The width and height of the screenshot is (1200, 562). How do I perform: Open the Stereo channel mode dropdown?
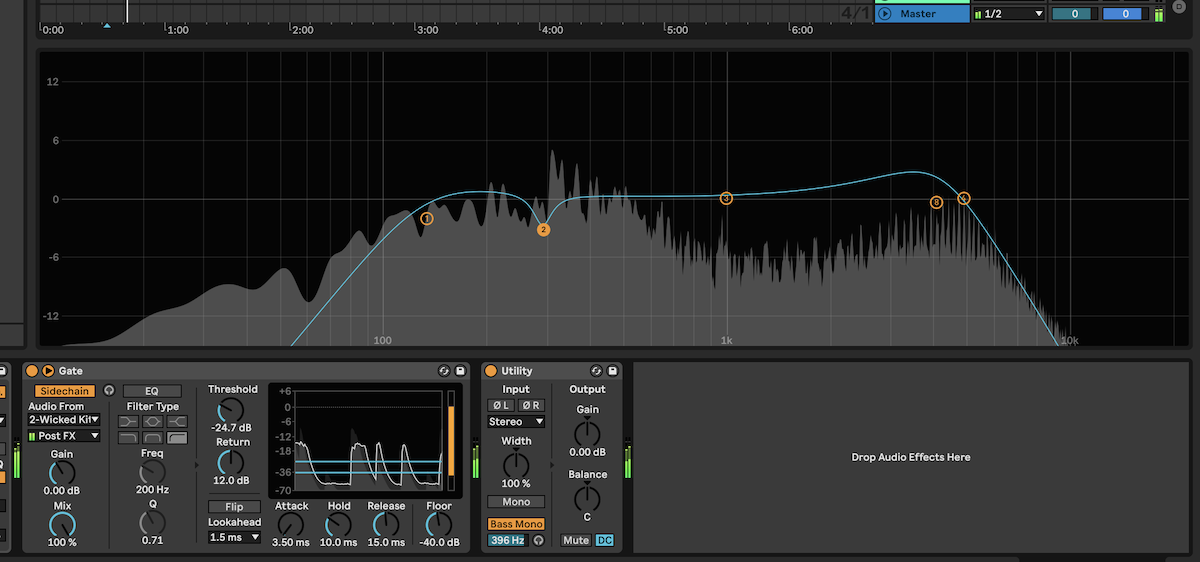(x=516, y=422)
